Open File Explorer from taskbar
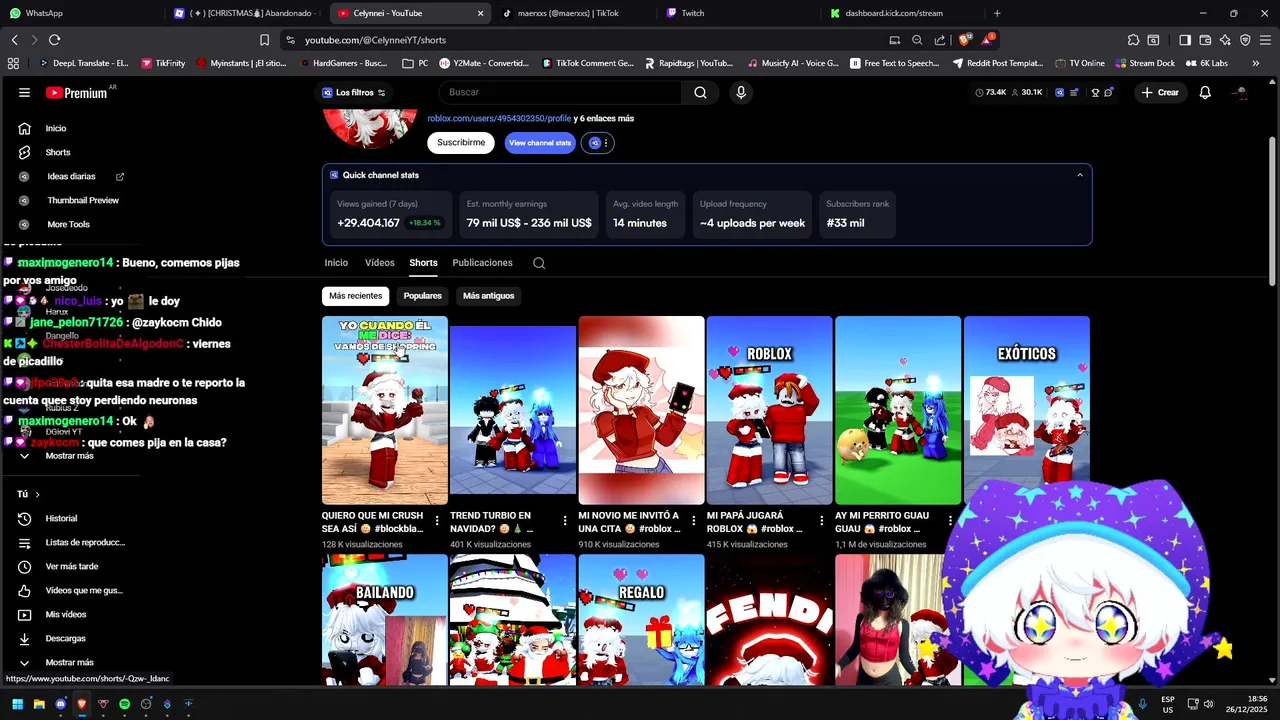This screenshot has width=1280, height=720. 39,704
